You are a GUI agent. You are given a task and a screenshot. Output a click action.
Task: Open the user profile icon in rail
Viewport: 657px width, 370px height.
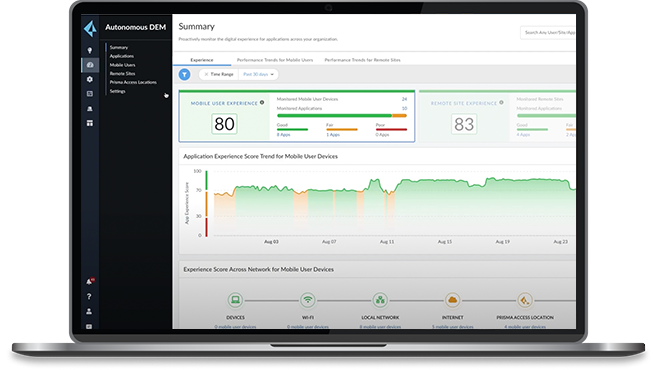(x=89, y=311)
